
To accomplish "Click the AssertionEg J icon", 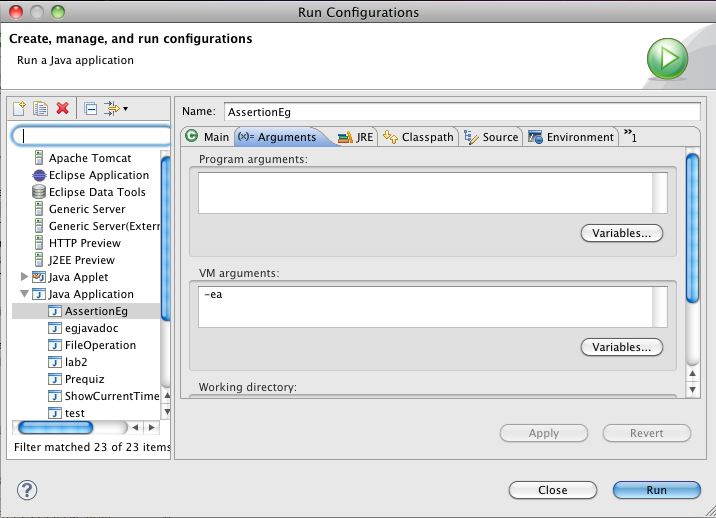I will 55,311.
